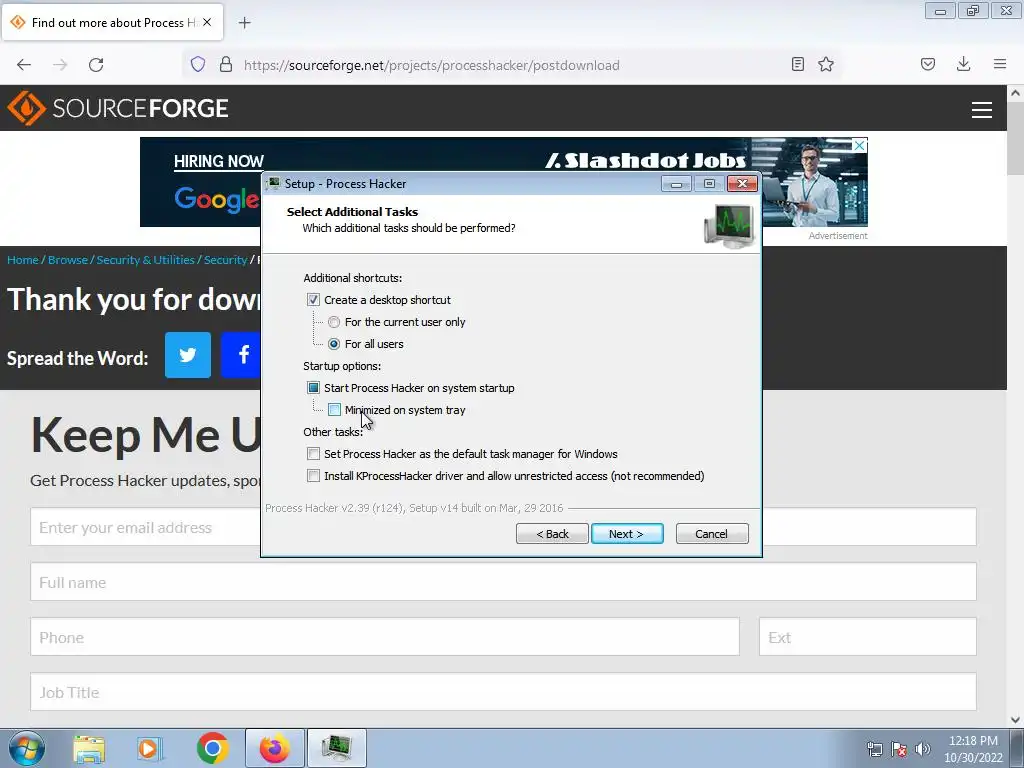The height and width of the screenshot is (768, 1024).
Task: Check Minimized on system tray
Action: pyautogui.click(x=334, y=410)
